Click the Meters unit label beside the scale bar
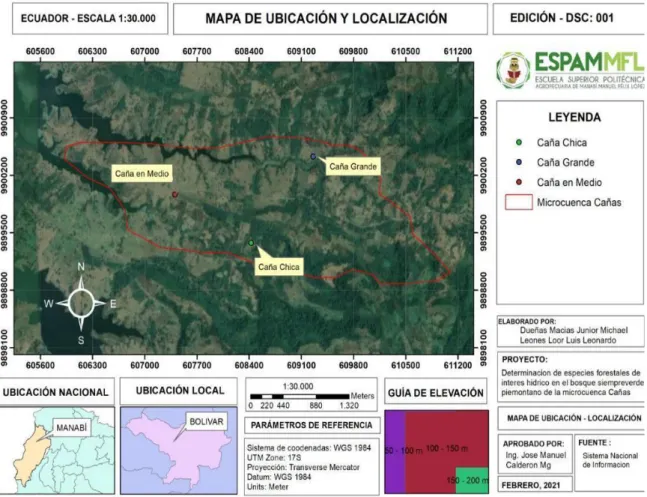Viewport: 647px width, 497px height. (362, 396)
